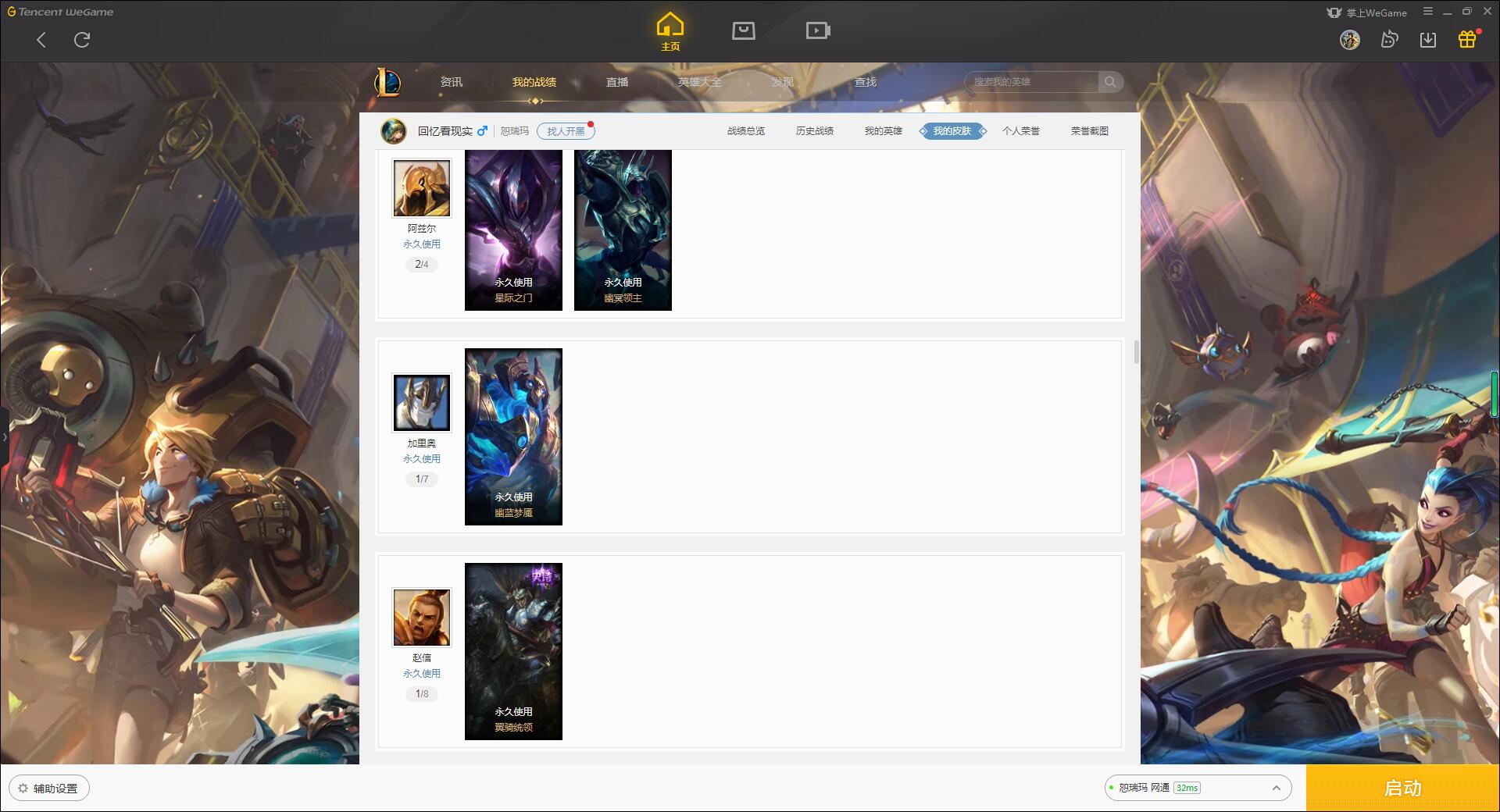The height and width of the screenshot is (812, 1500).
Task: Click the summoner profile avatar
Action: pyautogui.click(x=394, y=131)
